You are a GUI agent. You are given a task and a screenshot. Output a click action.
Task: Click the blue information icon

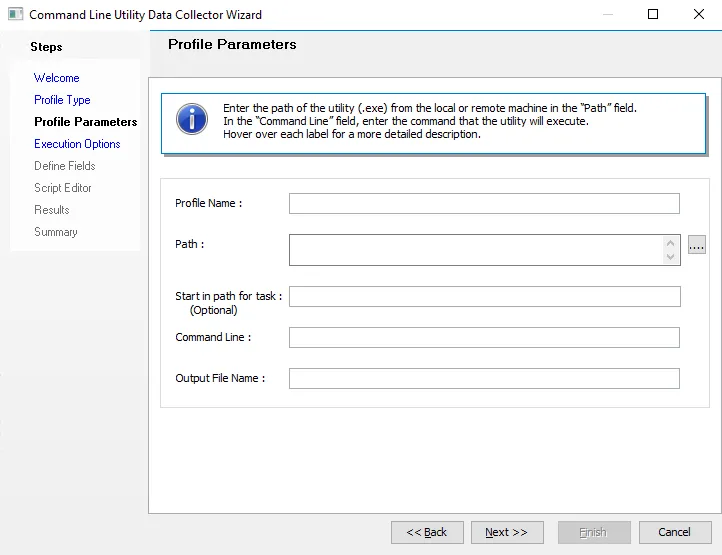[x=192, y=119]
